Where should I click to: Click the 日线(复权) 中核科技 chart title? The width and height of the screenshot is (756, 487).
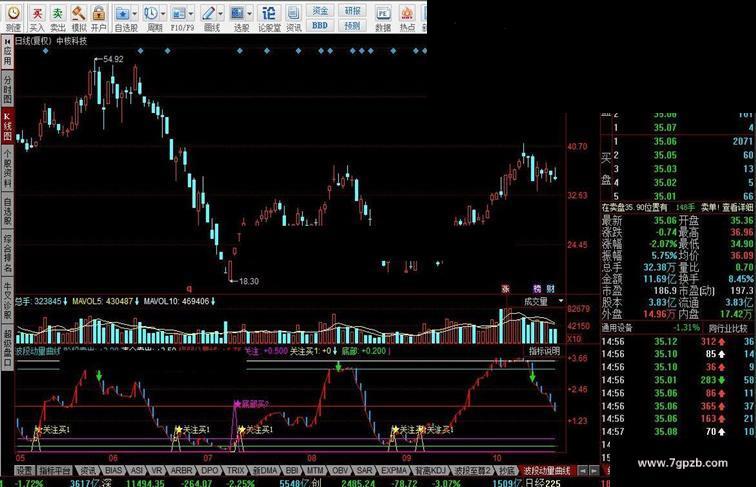coord(51,41)
